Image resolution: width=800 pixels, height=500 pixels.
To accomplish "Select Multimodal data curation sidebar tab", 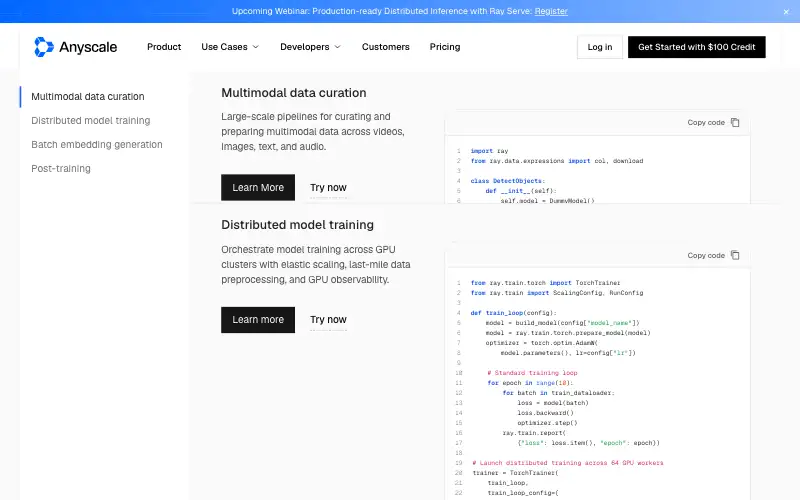I will click(x=88, y=96).
